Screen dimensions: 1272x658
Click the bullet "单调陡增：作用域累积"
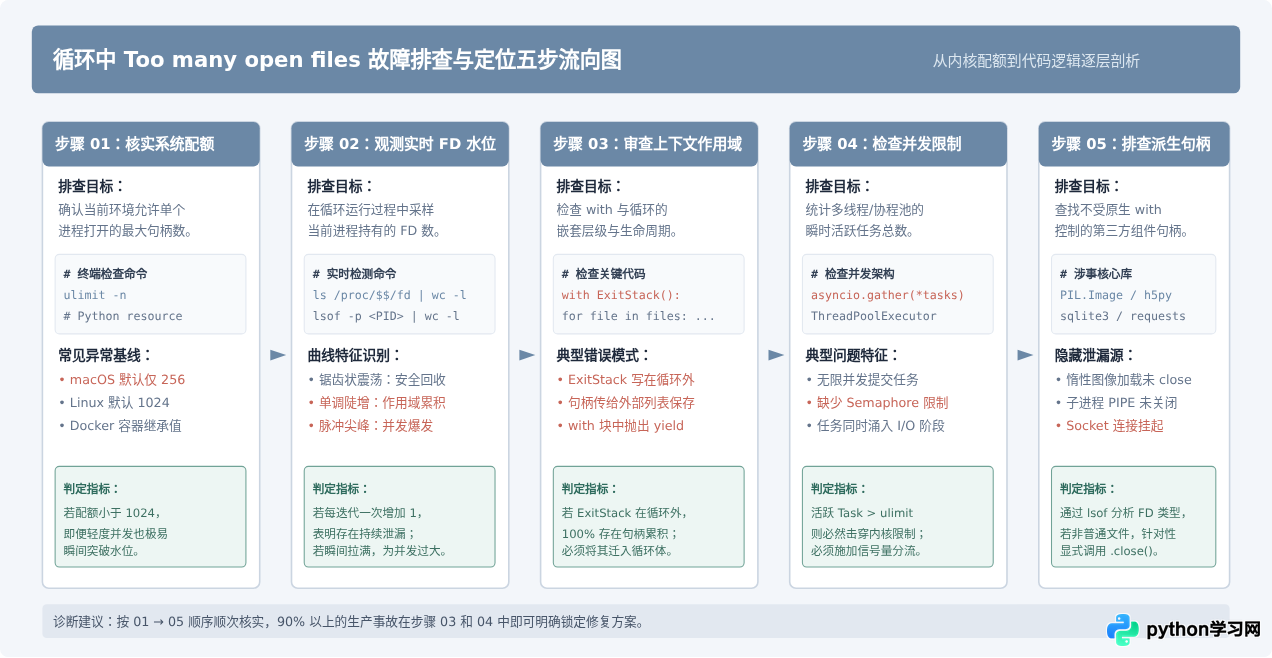377,403
